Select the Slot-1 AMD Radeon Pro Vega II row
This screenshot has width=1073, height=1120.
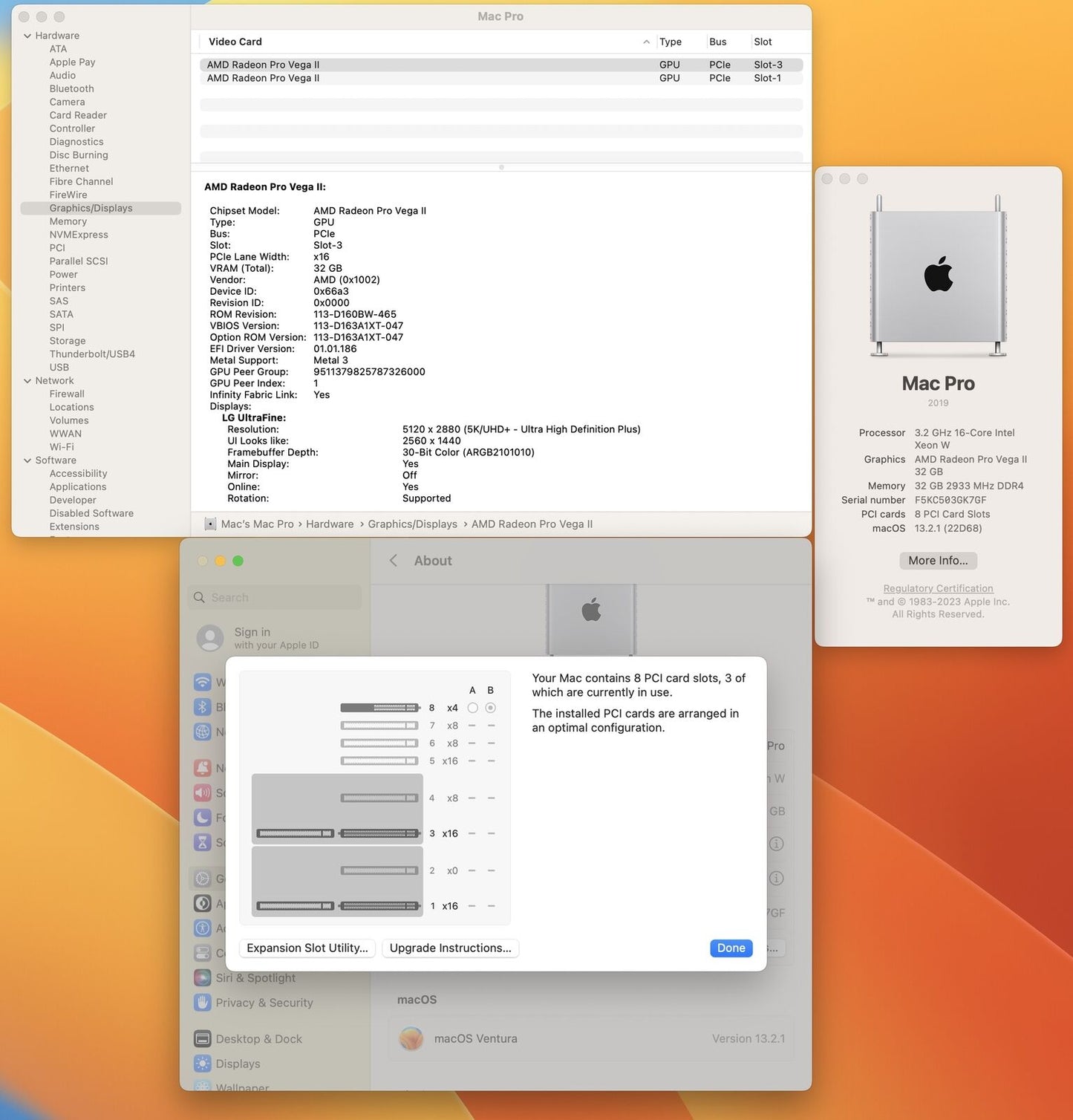(x=501, y=79)
